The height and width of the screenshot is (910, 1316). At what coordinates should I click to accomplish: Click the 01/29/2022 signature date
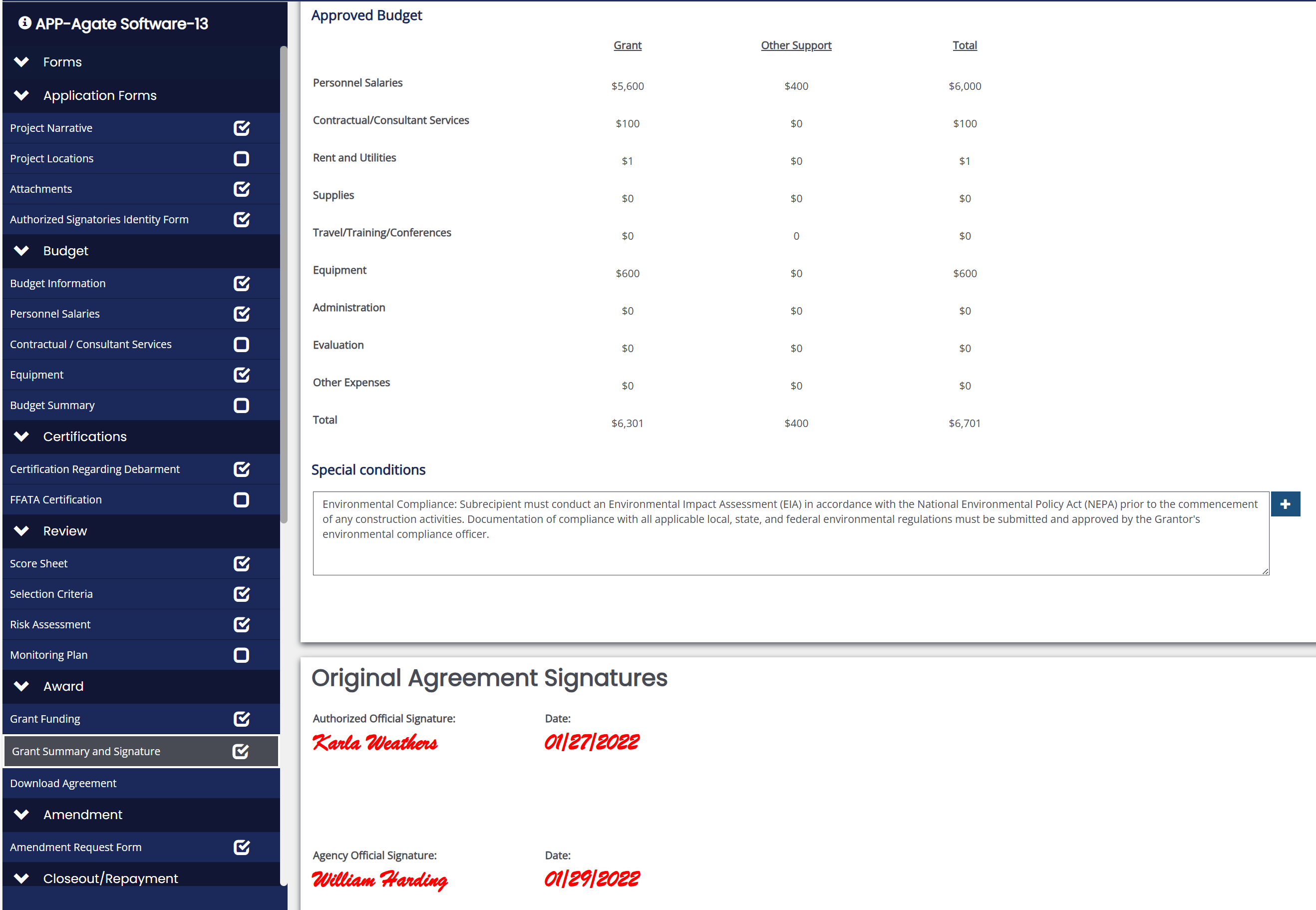(592, 879)
